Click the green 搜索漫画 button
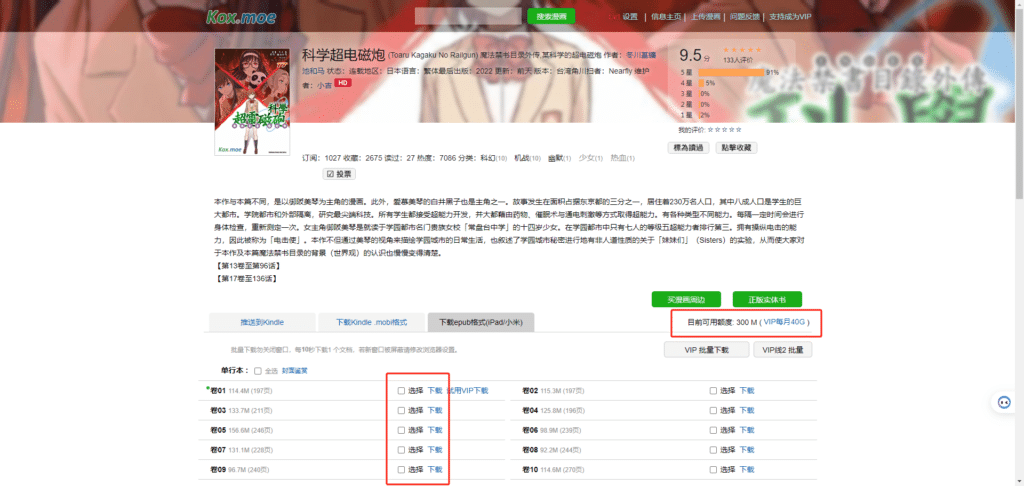1024x486 pixels. pyautogui.click(x=551, y=16)
